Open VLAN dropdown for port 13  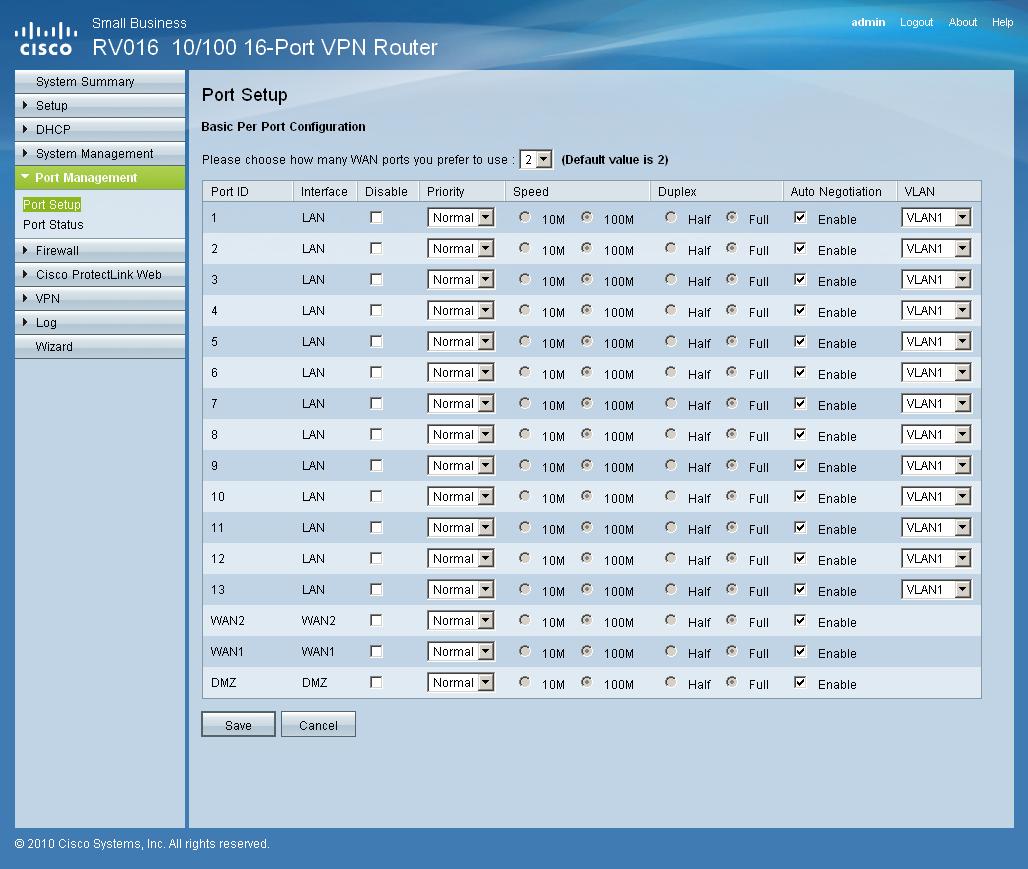point(936,590)
